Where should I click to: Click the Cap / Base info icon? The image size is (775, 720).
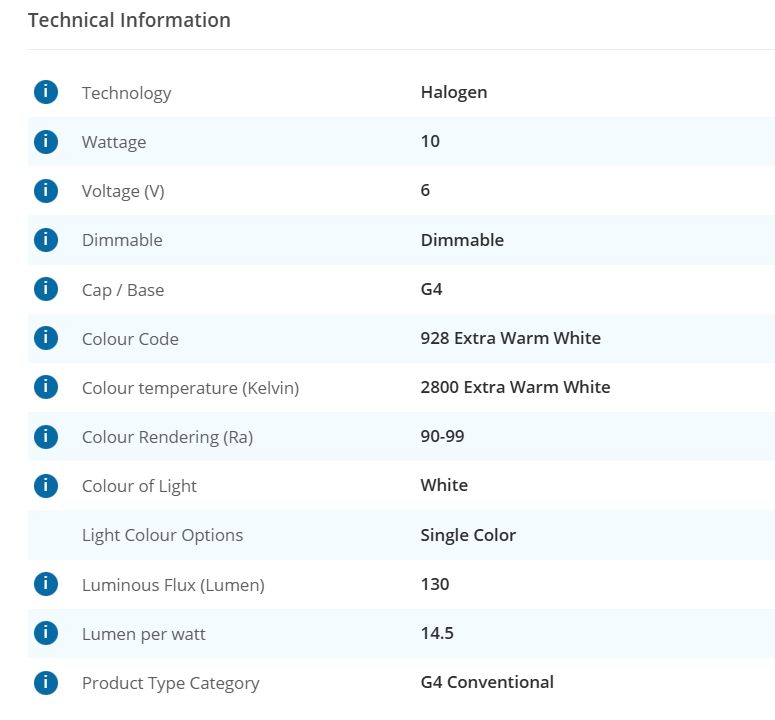(x=46, y=289)
